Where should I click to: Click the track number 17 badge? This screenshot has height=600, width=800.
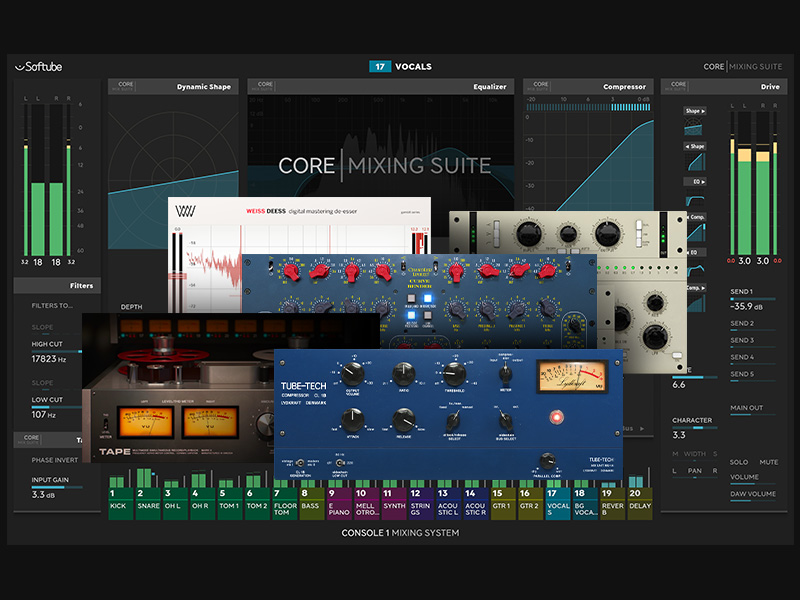(x=380, y=67)
